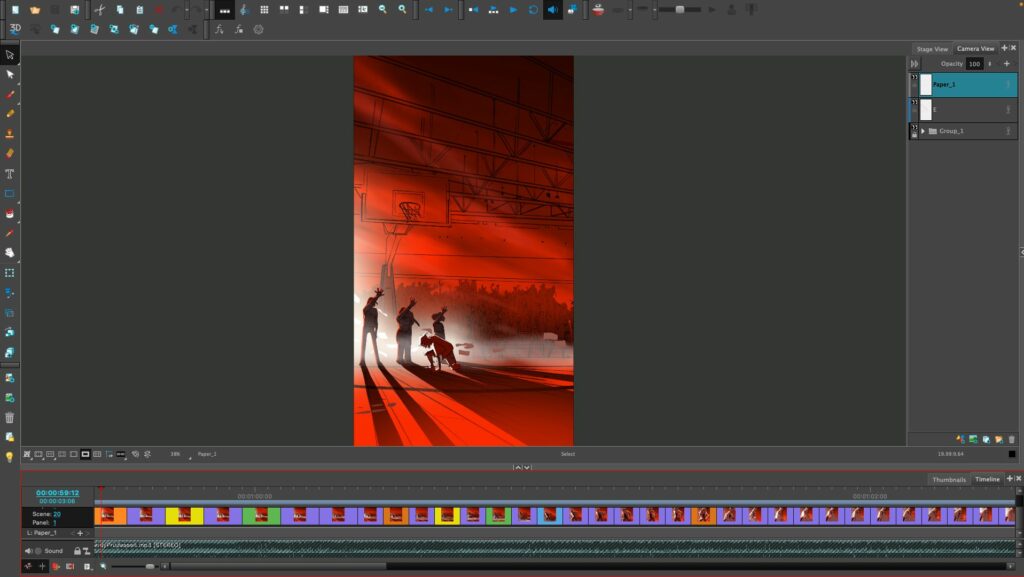
Task: Open a project with the folder icon
Action: 35,10
